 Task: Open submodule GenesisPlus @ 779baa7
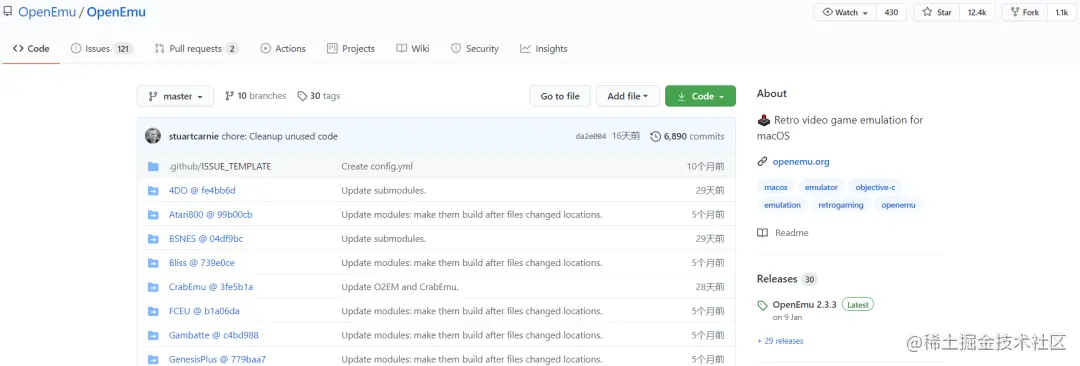tap(217, 360)
